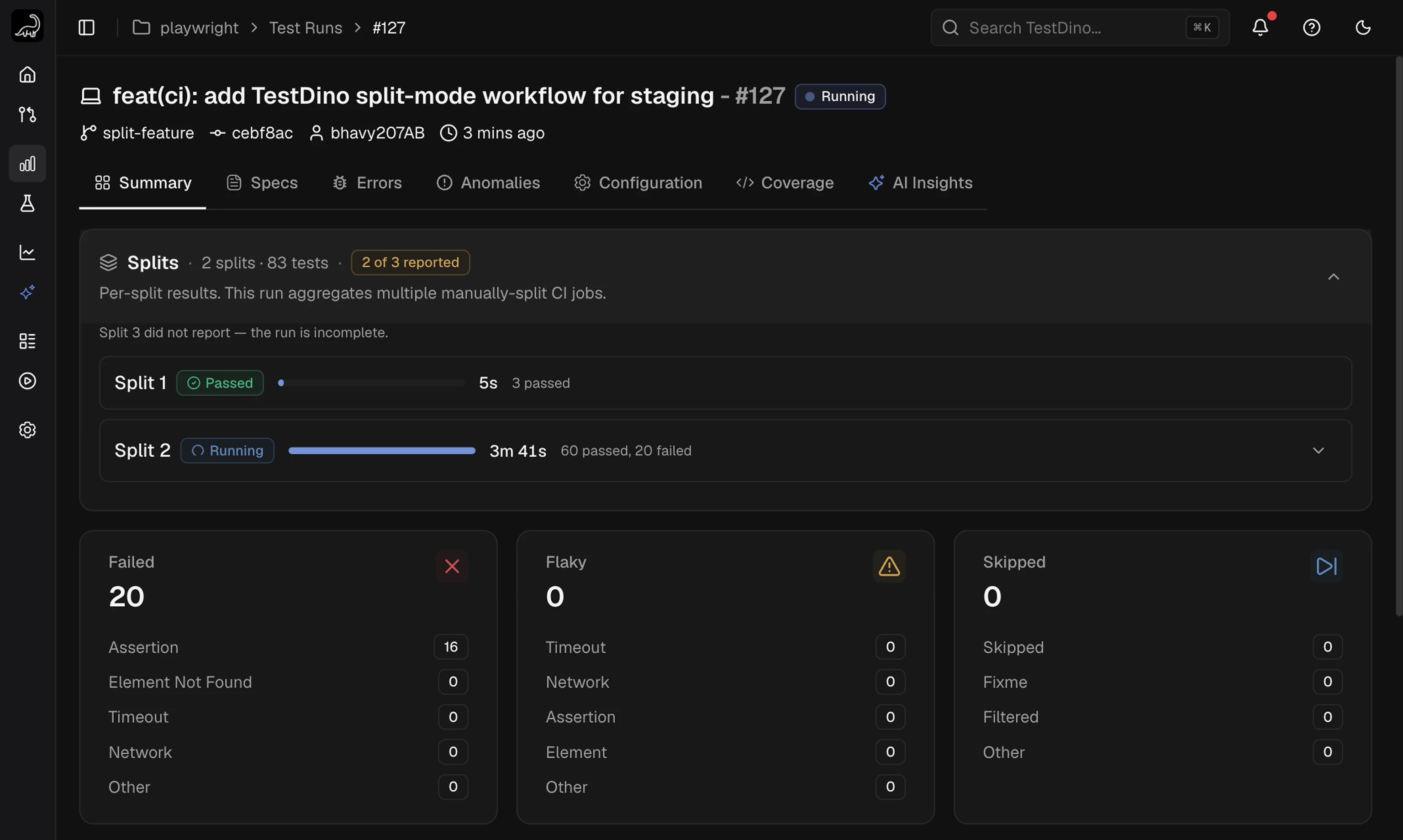Click the page vertical scrollbar
The width and height of the screenshot is (1403, 840).
[x=1398, y=336]
